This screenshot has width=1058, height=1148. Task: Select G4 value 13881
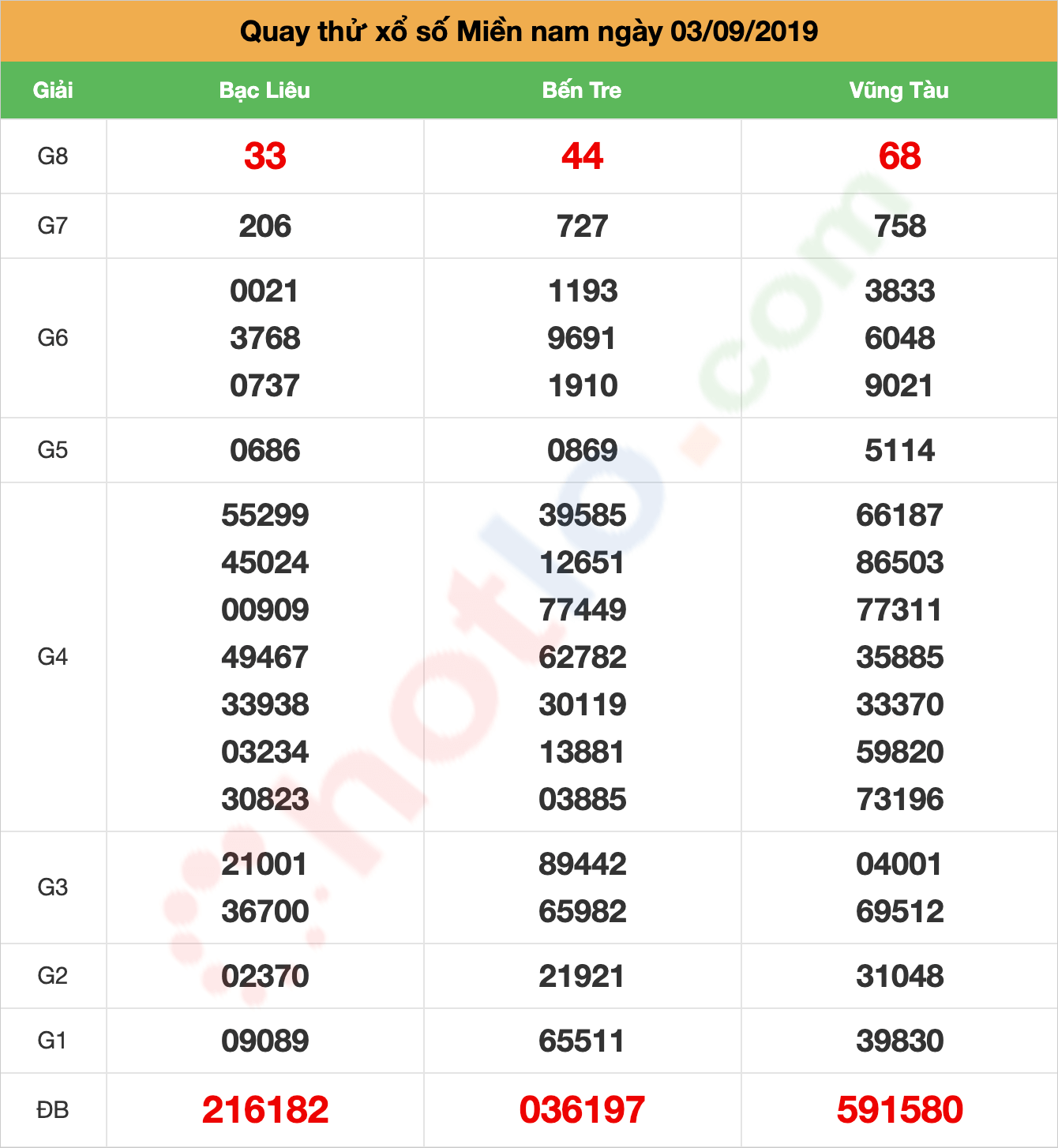[x=583, y=752]
